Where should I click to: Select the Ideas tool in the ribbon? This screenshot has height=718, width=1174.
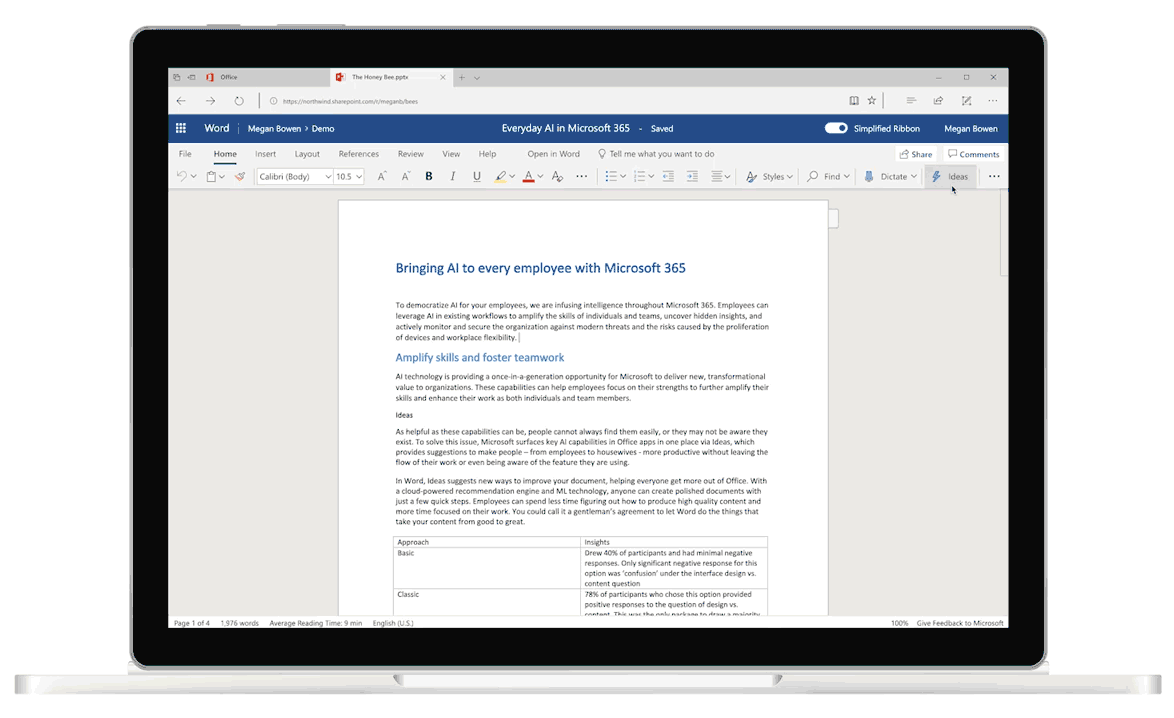click(x=952, y=176)
